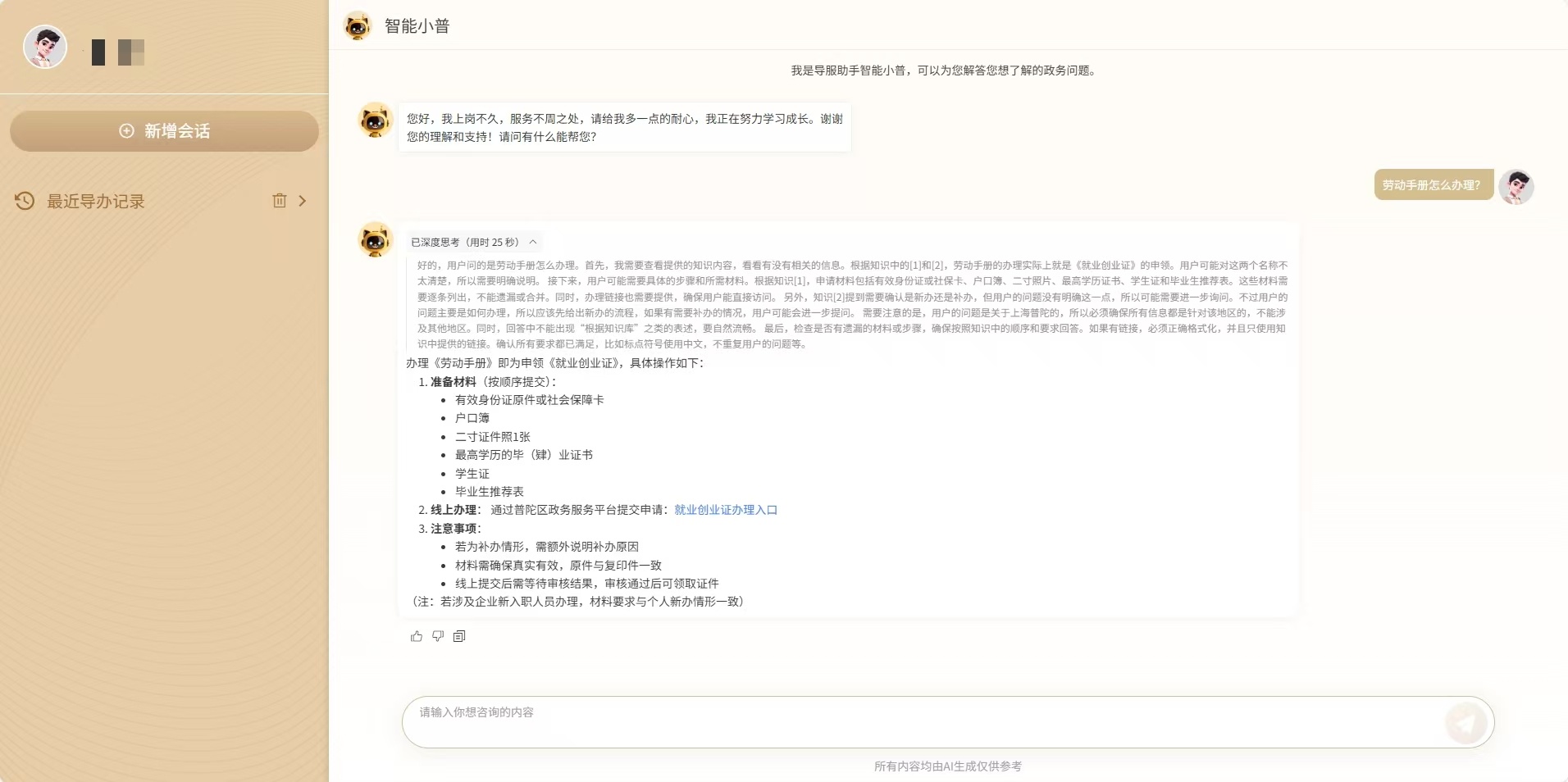Viewport: 1568px width, 782px height.
Task: Click the 智能小普 title in the header
Action: pyautogui.click(x=417, y=26)
